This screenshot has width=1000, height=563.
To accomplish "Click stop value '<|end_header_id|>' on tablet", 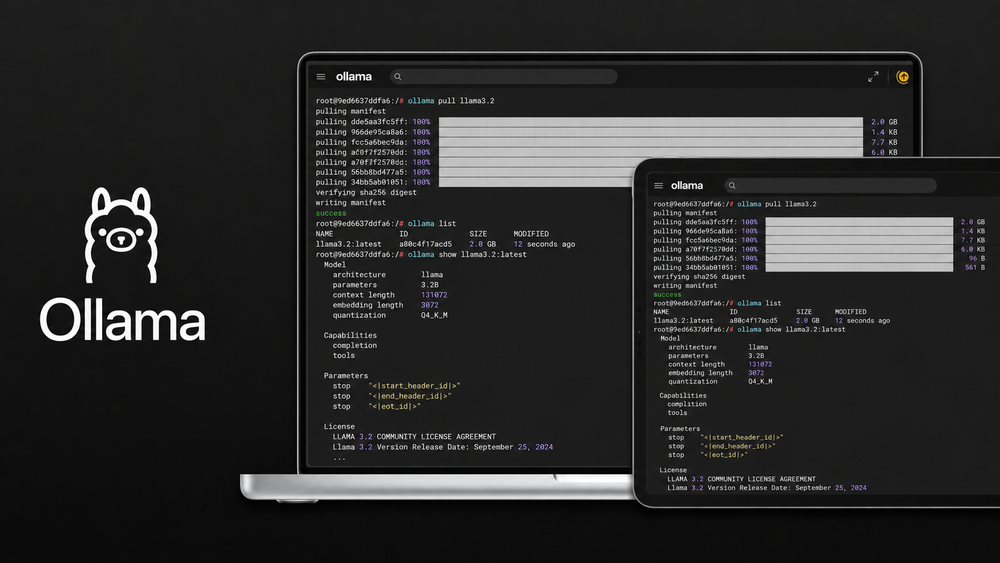I will [x=738, y=446].
